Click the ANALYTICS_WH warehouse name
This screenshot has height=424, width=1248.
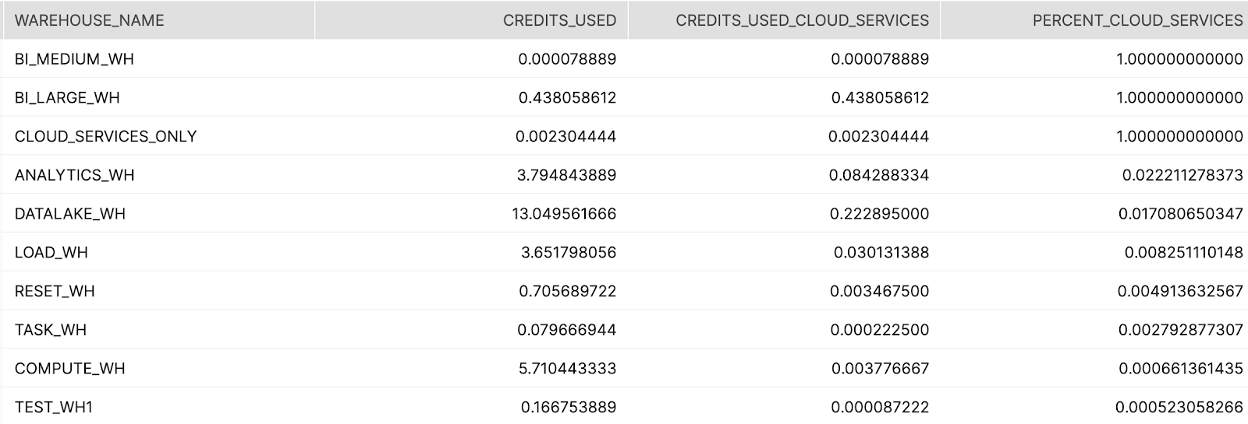coord(74,175)
